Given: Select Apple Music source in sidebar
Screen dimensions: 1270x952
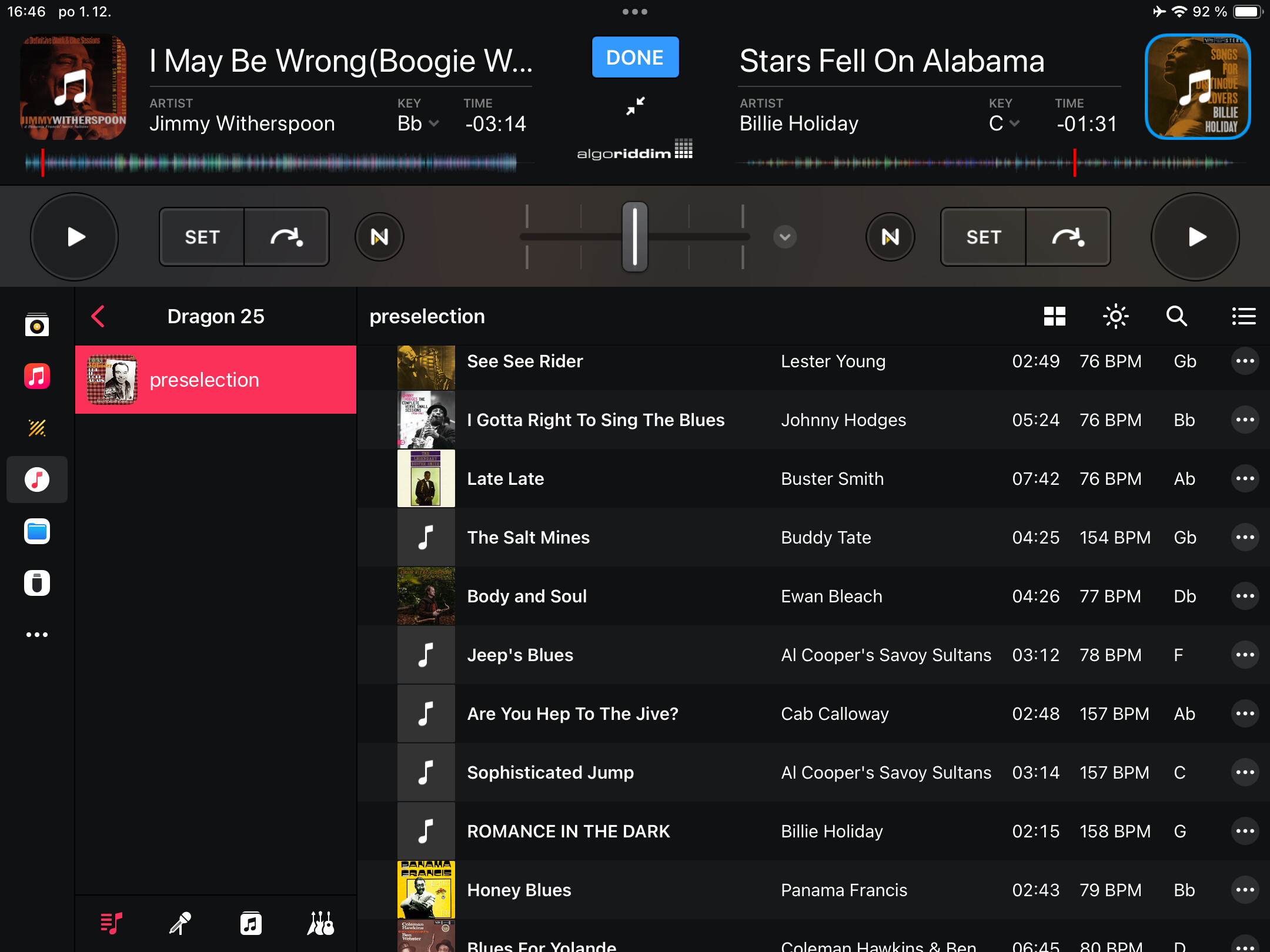Looking at the screenshot, I should (37, 376).
